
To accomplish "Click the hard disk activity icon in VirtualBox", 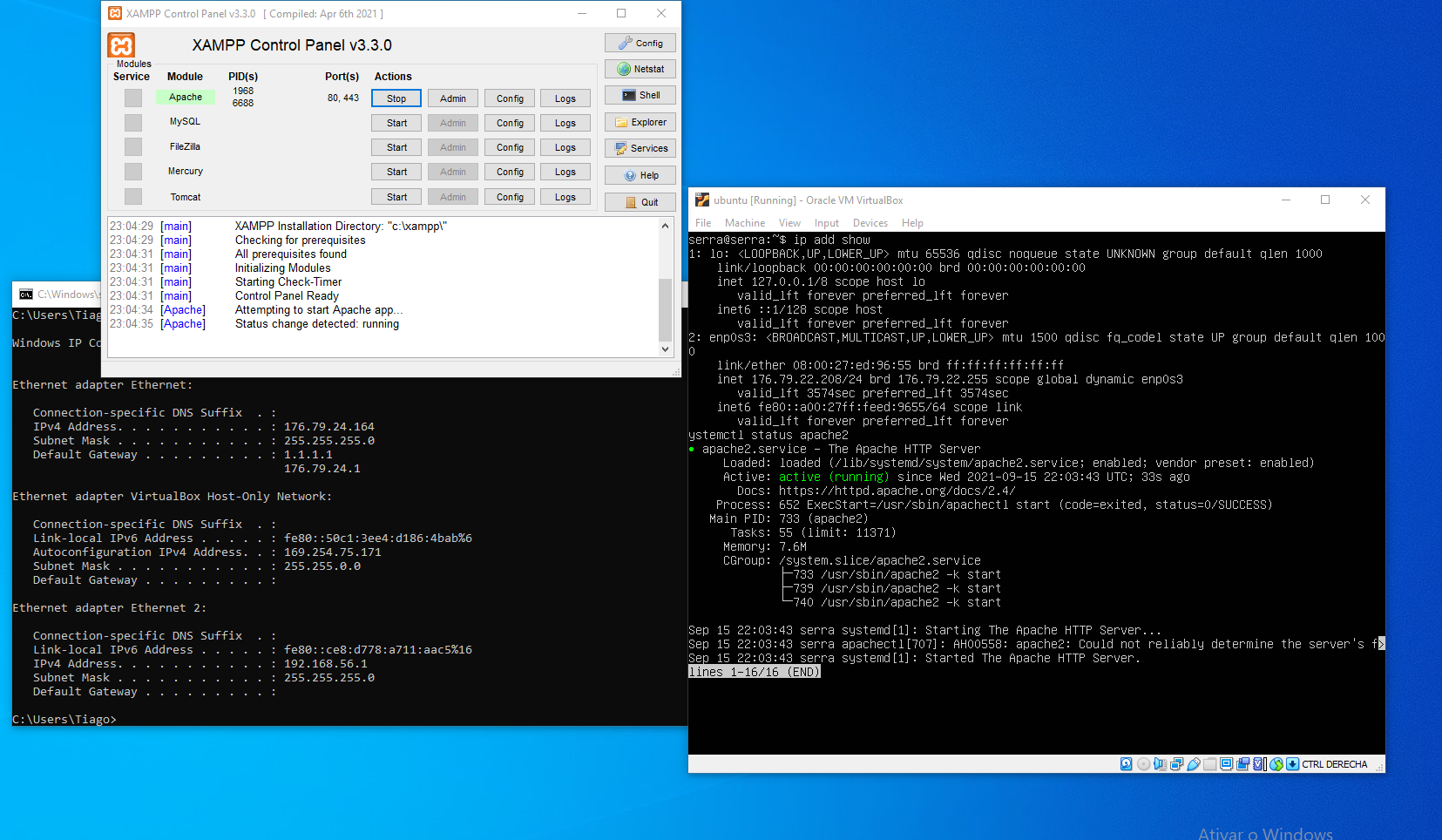I will click(1126, 764).
